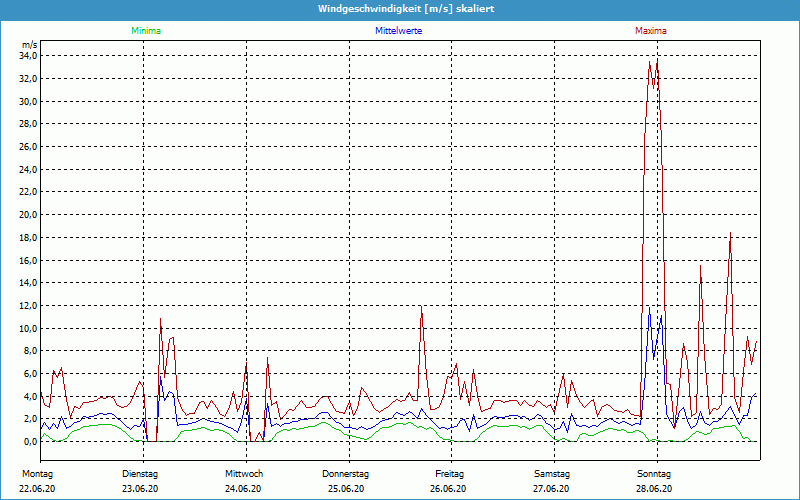
Task: Click the 2,0 y-axis value
Action: [x=31, y=419]
